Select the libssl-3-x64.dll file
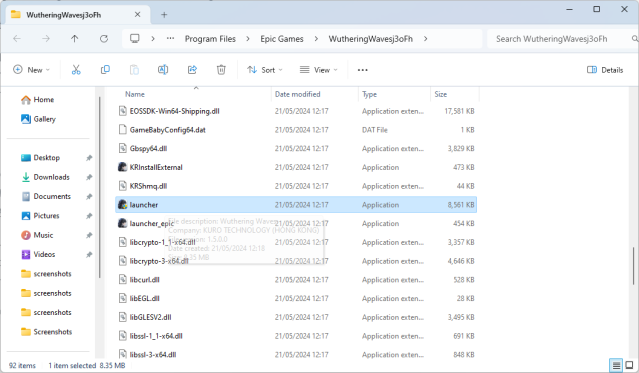 tap(296, 354)
